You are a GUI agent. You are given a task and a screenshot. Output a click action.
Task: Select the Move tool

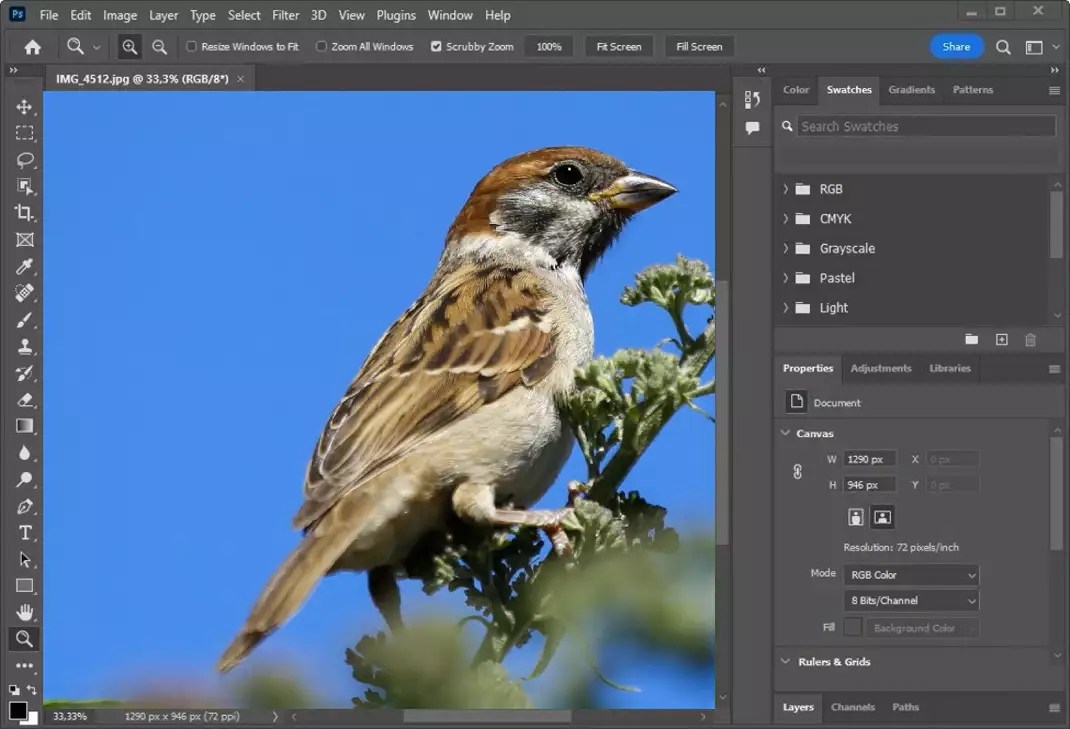[25, 107]
